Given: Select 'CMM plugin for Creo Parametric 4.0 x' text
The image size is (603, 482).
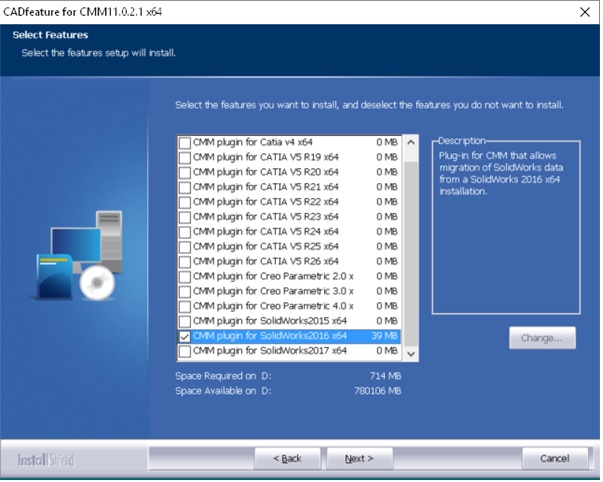Looking at the screenshot, I should pyautogui.click(x=273, y=306).
